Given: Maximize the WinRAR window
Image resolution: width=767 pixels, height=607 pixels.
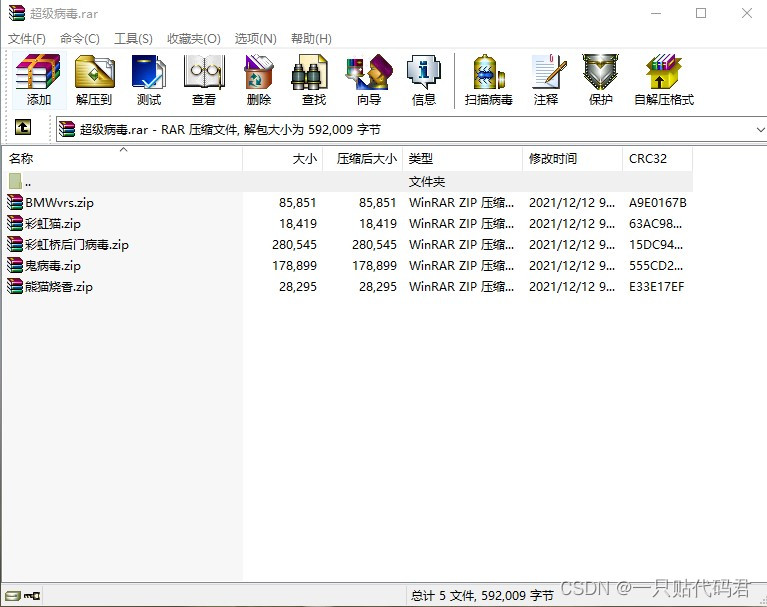Looking at the screenshot, I should coord(700,13).
